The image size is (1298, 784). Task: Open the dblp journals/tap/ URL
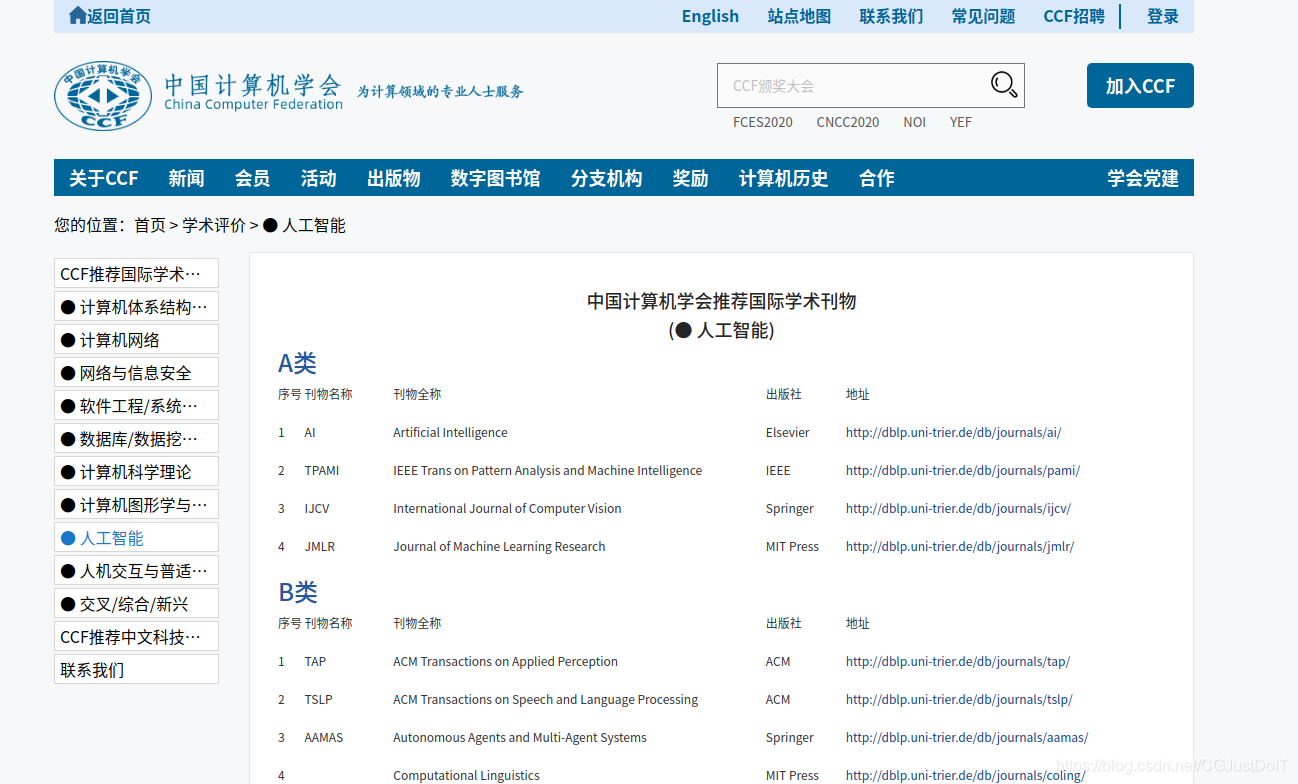tap(958, 662)
